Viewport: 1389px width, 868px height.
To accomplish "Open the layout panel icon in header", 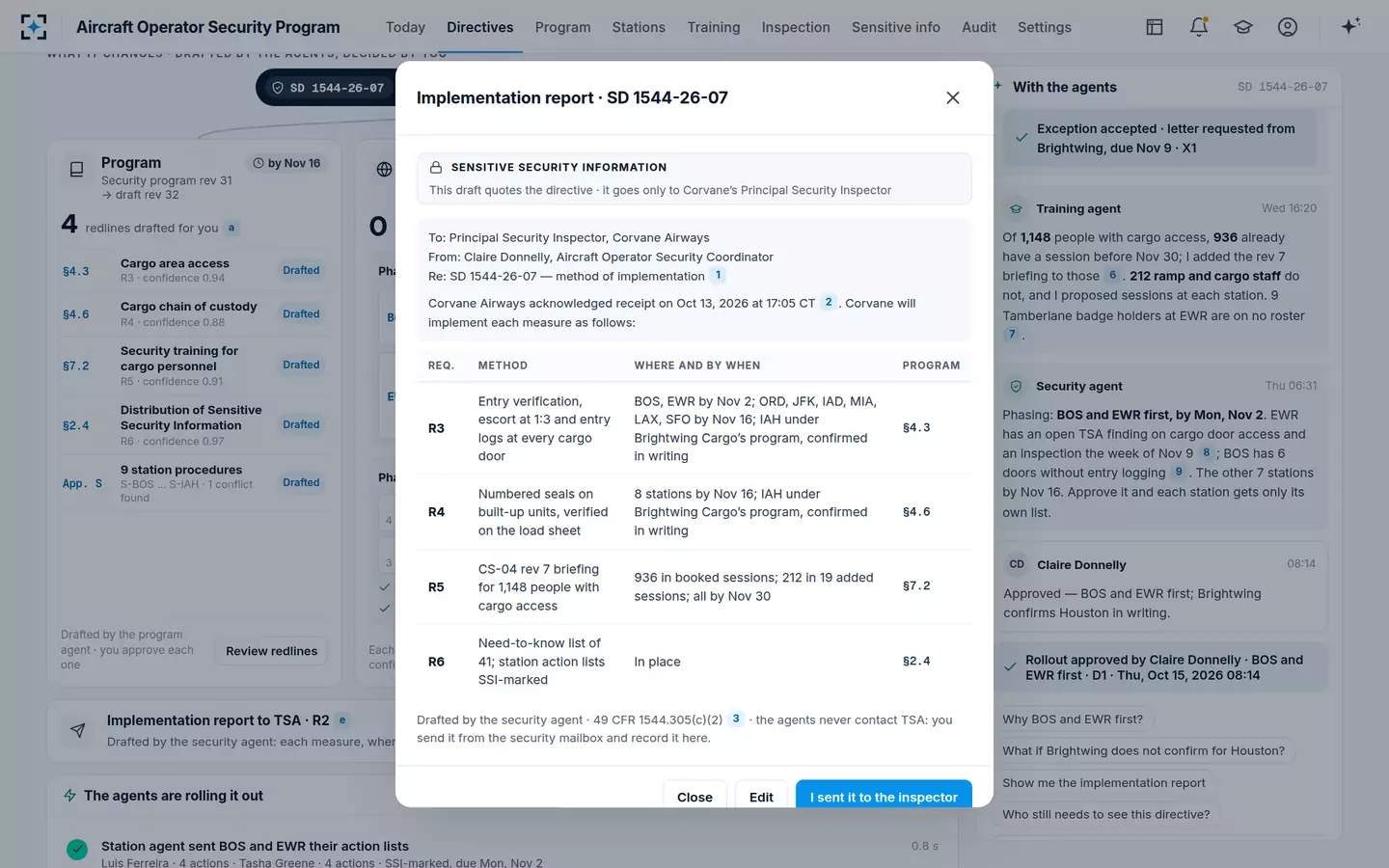I will [1155, 27].
